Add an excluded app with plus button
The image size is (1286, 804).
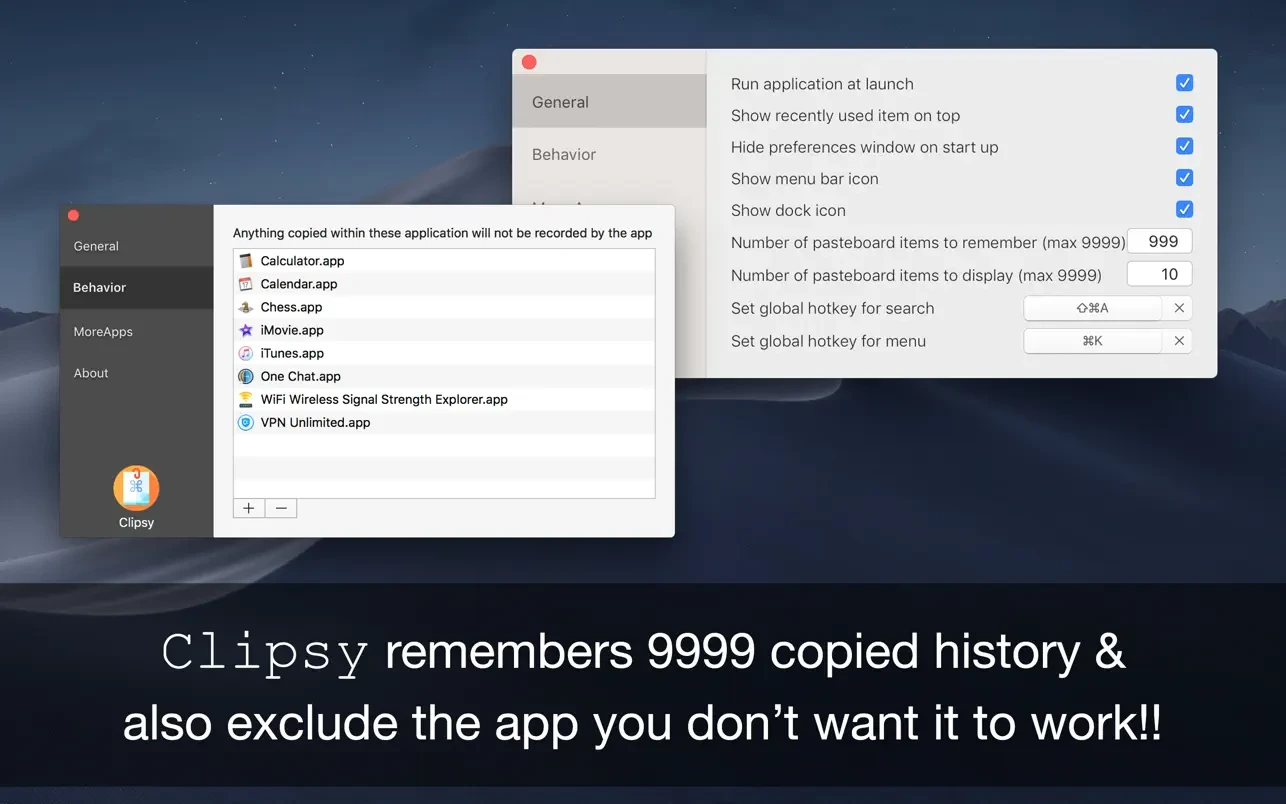click(249, 508)
